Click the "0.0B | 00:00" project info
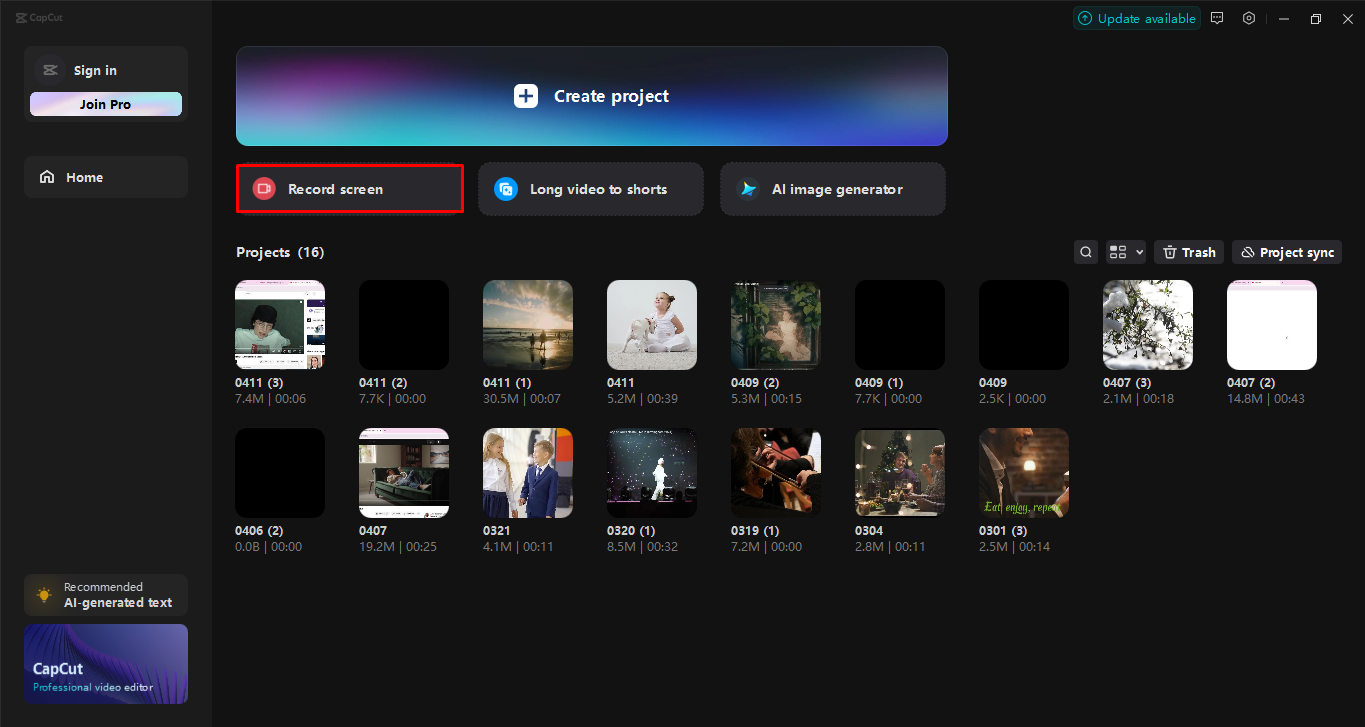This screenshot has width=1365, height=727. coord(268,547)
